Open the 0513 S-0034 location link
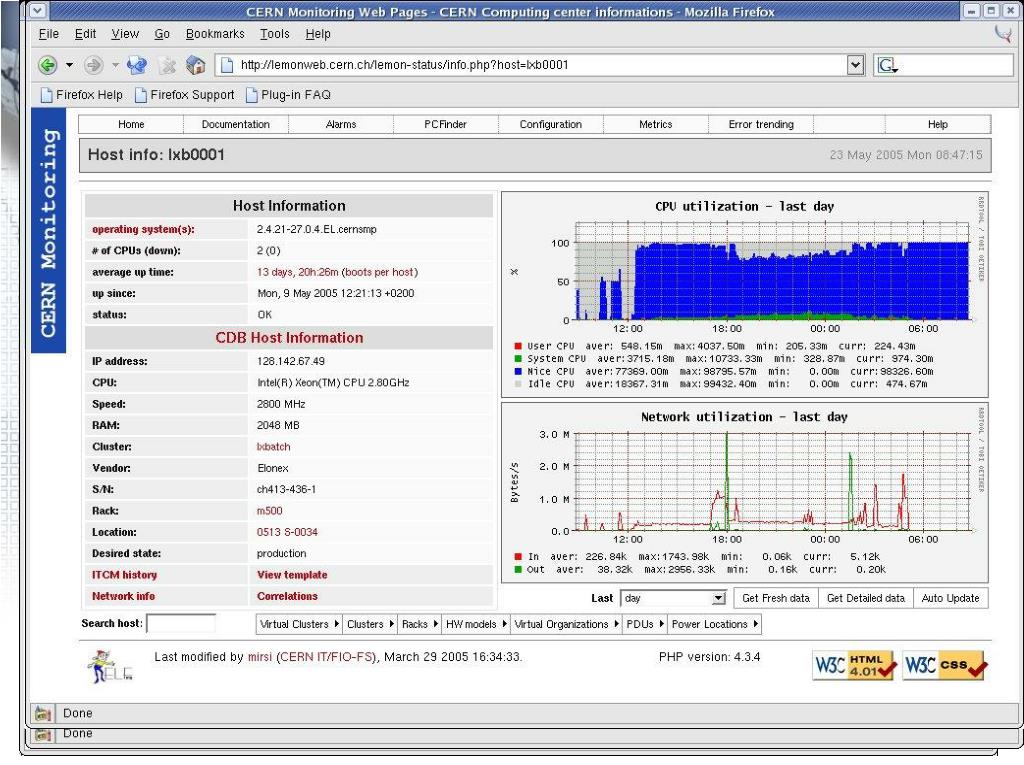This screenshot has width=1024, height=765. point(287,532)
